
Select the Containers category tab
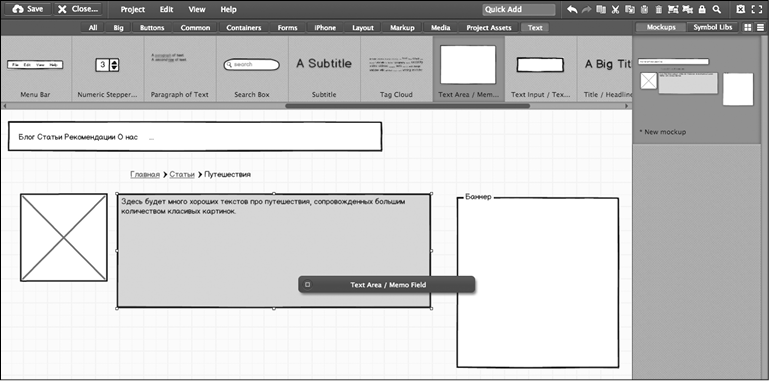coord(243,28)
